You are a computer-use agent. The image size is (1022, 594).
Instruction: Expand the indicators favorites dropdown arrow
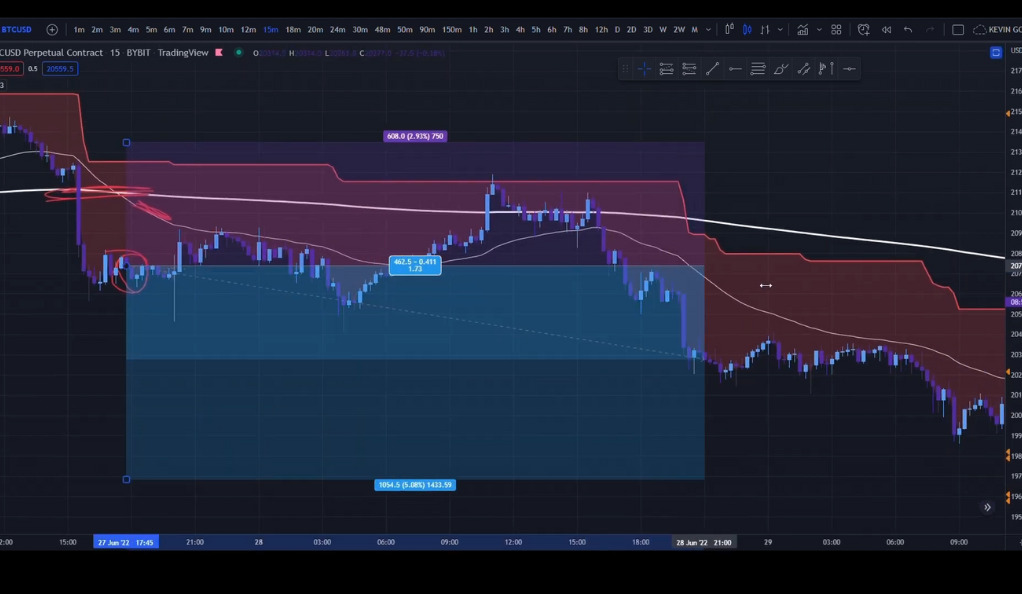[x=819, y=29]
